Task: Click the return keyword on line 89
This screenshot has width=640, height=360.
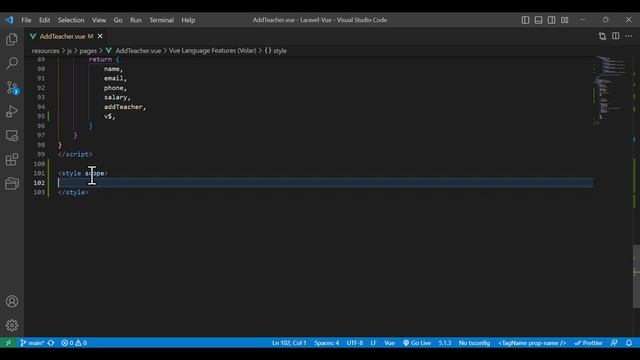Action: tap(100, 60)
